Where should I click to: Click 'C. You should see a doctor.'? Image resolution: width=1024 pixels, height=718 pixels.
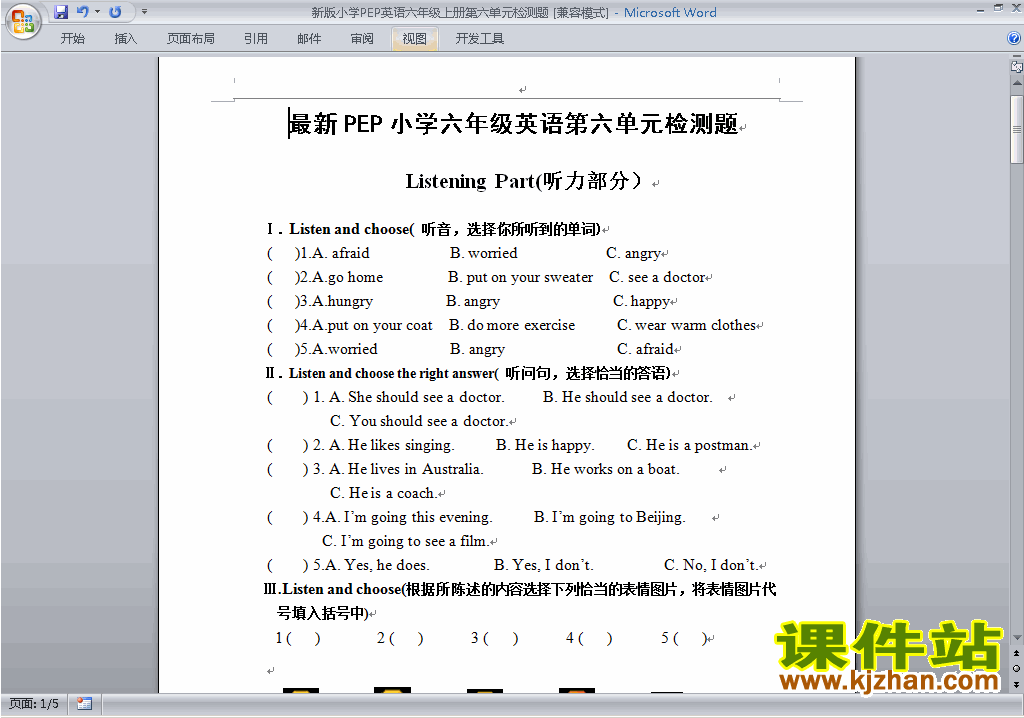(419, 421)
